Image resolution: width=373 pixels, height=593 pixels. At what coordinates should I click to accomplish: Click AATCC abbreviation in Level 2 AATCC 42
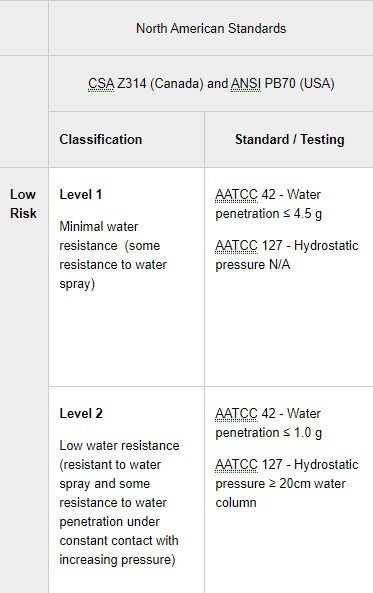click(x=236, y=413)
